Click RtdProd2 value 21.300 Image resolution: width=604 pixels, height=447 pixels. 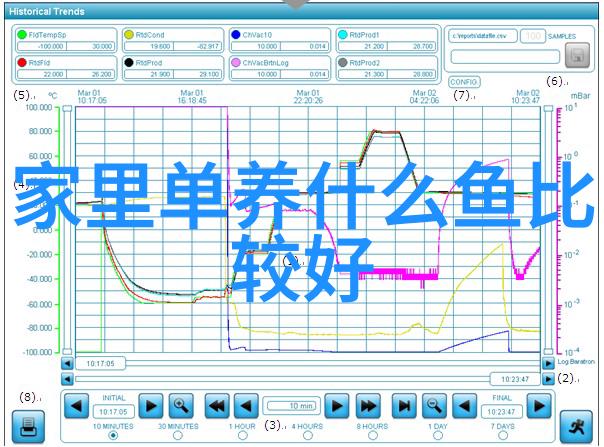coord(363,74)
